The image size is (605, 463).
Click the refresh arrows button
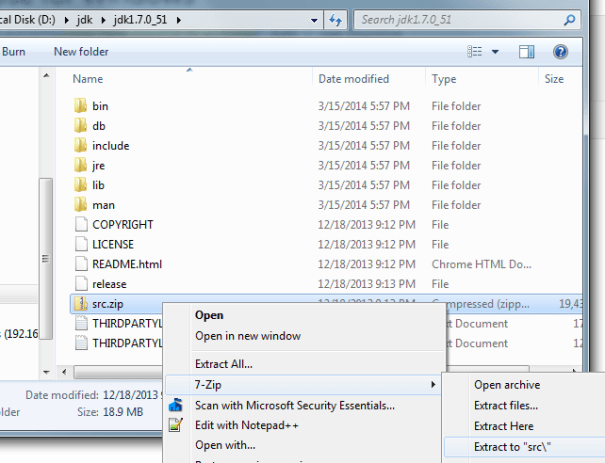[x=335, y=20]
